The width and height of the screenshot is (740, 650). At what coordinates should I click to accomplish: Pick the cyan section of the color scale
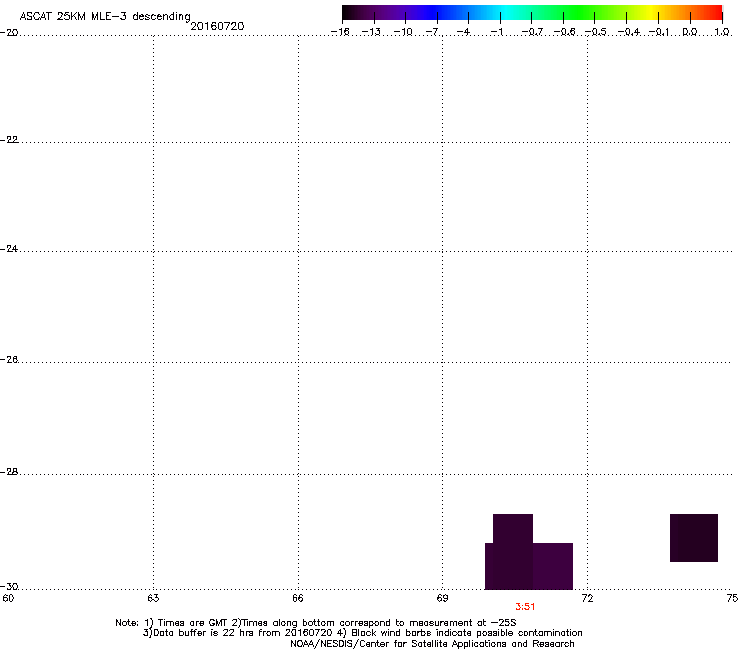pos(505,12)
